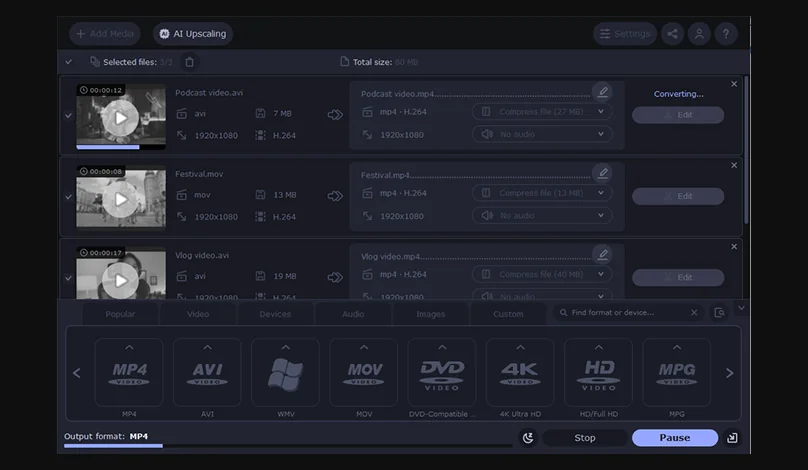
Task: Rename output Vlog video.mp4 with pencil icon
Action: click(602, 255)
